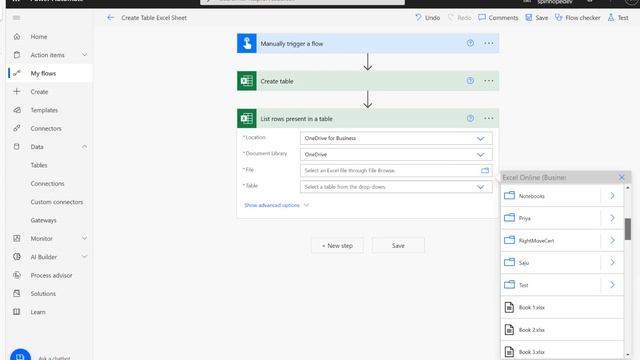This screenshot has height=360, width=640.
Task: Open more options for Create table
Action: click(x=489, y=81)
